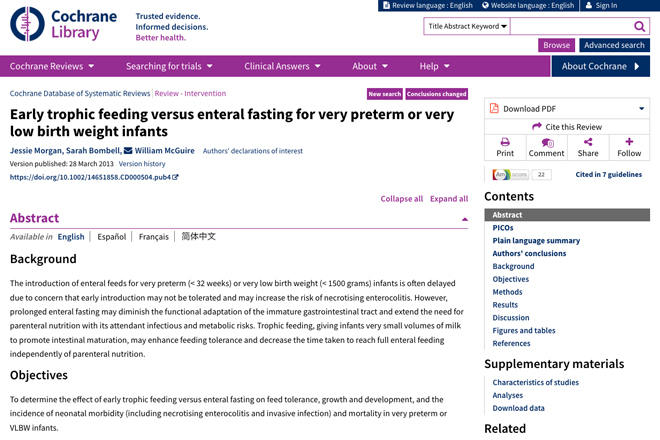Click the Browse button

coord(556,45)
